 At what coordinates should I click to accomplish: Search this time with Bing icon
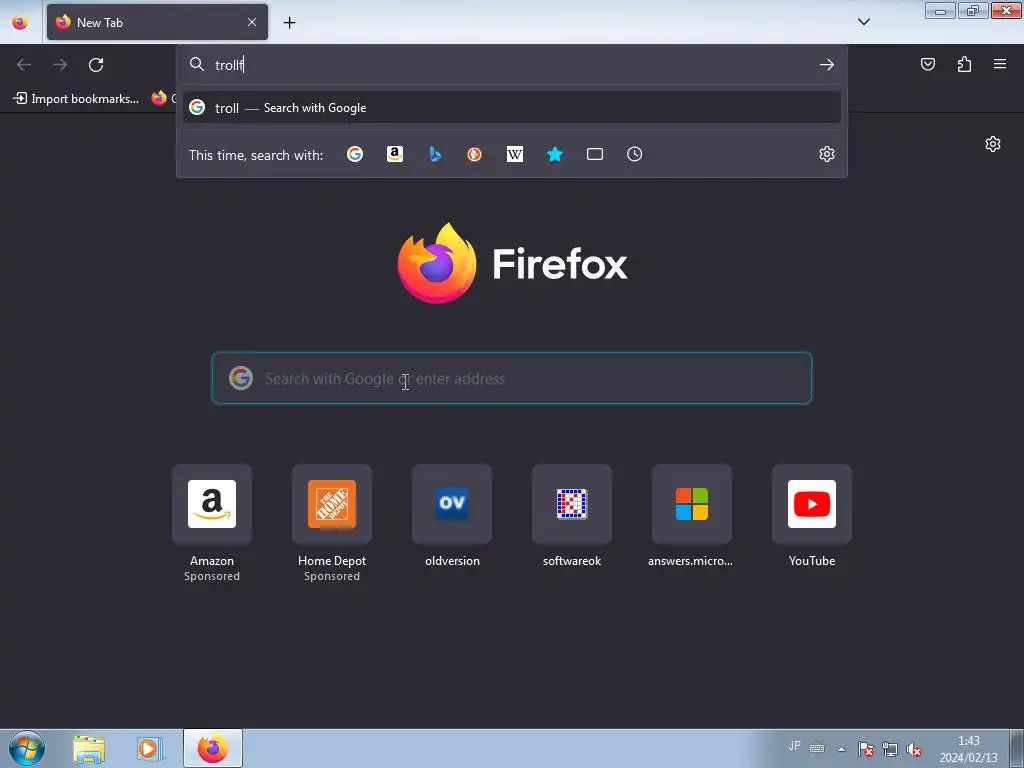tap(435, 154)
